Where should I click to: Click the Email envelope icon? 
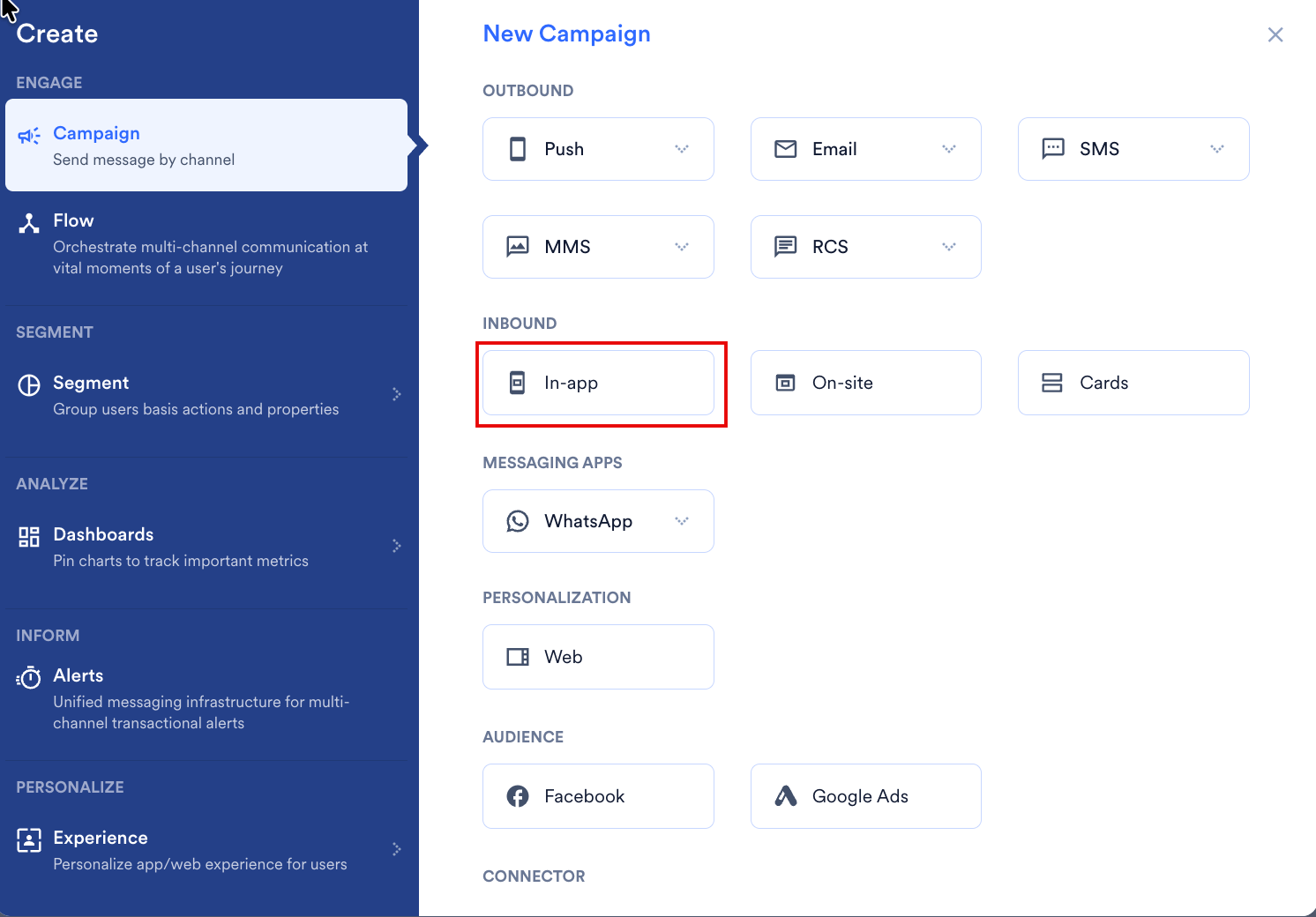click(786, 149)
